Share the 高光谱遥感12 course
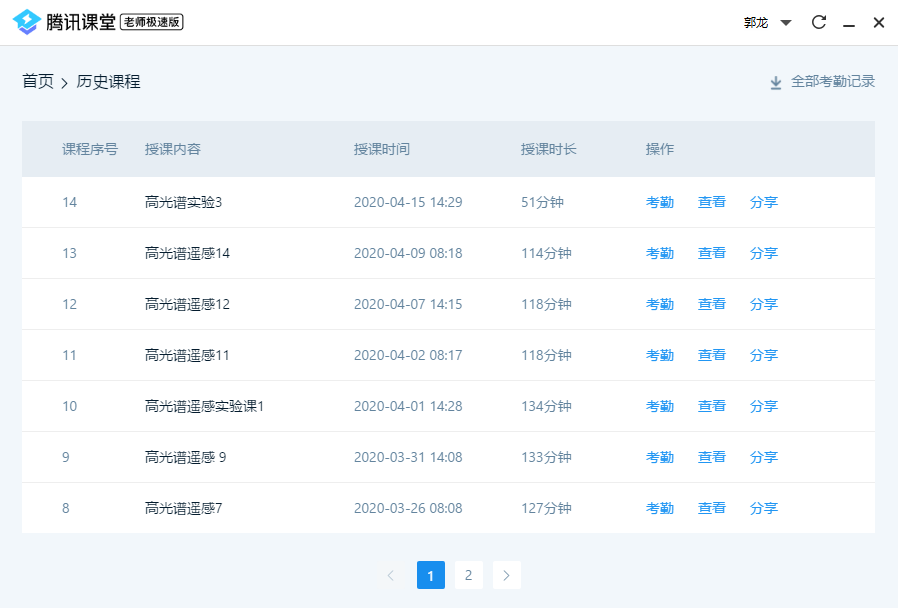Screen dimensions: 898x608 [764, 304]
